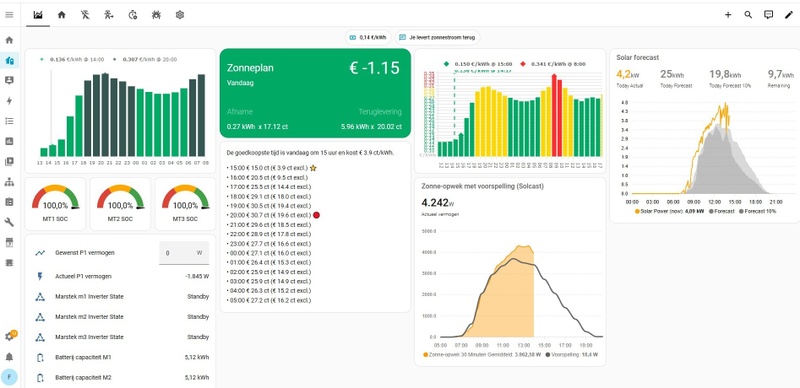Viewport: 800px width, 388px height.
Task: Click the -1.845 W value
Action: tap(197, 276)
